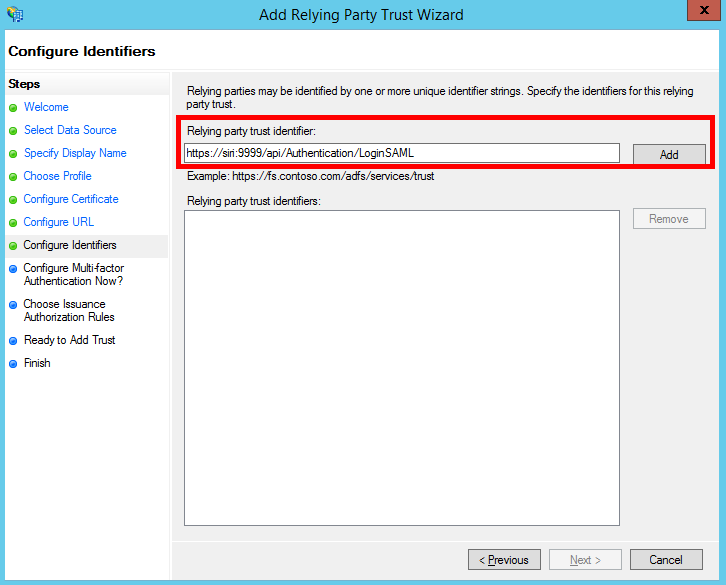Cancel the wizard
Viewport: 726px width, 585px height.
coord(666,560)
